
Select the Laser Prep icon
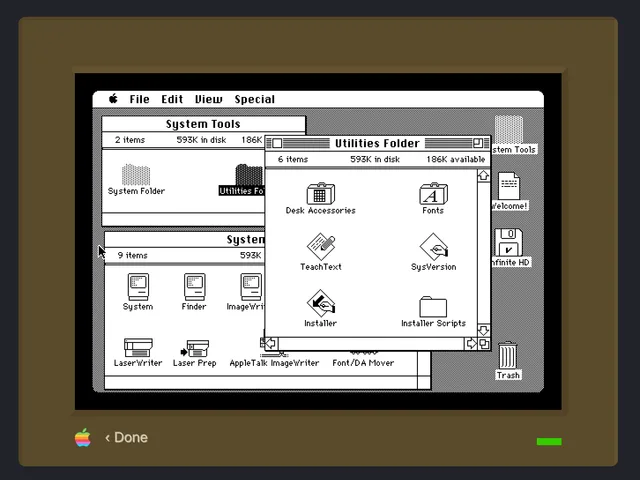(195, 349)
